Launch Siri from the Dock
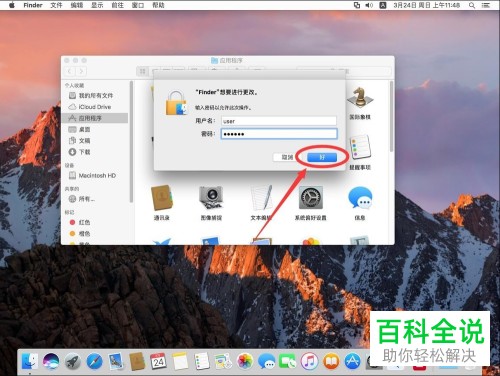 pyautogui.click(x=51, y=361)
